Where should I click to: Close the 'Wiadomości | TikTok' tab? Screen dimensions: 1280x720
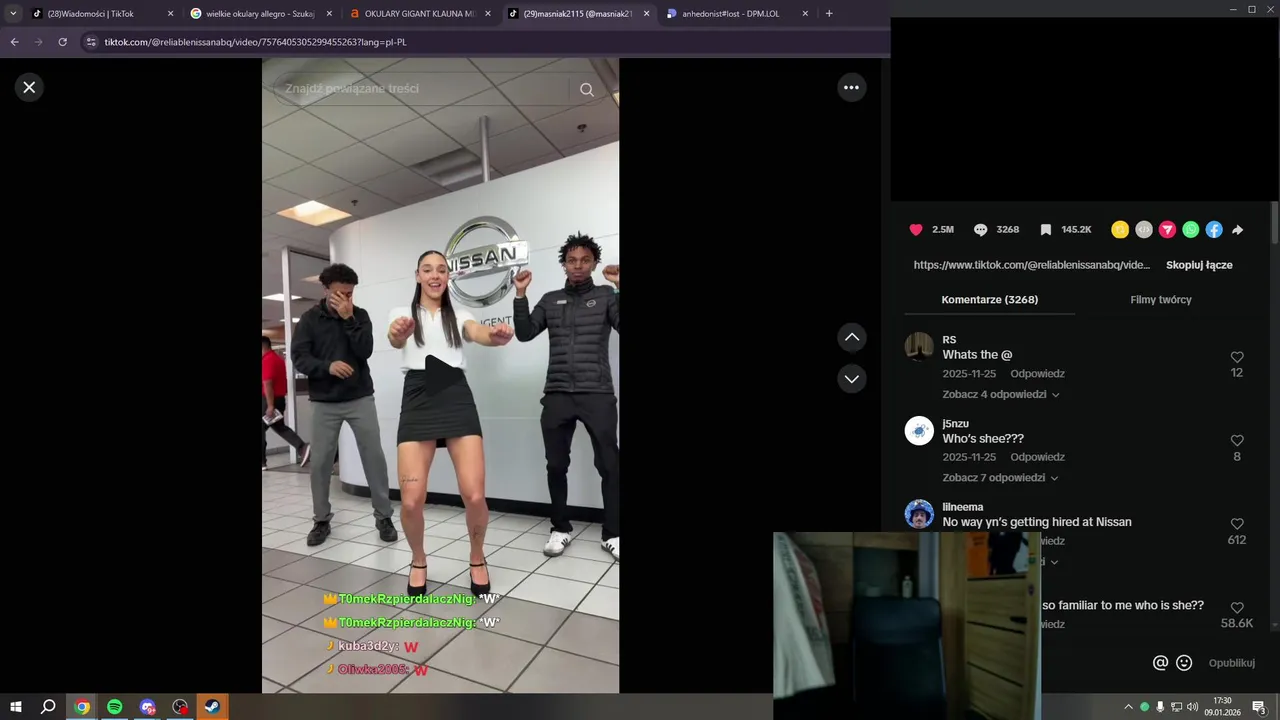(x=170, y=14)
